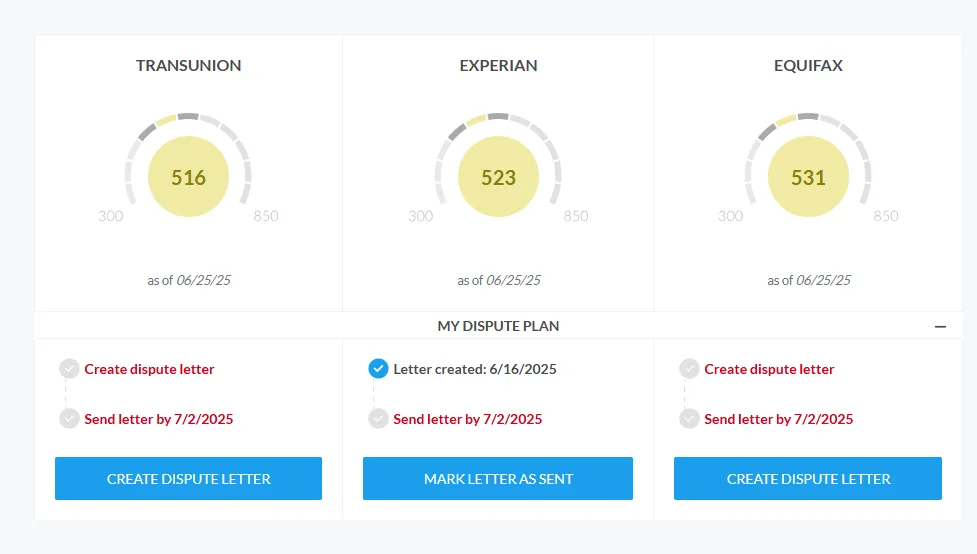This screenshot has height=554, width=977.
Task: Select Letter created: 6/16/2025 text
Action: point(475,369)
